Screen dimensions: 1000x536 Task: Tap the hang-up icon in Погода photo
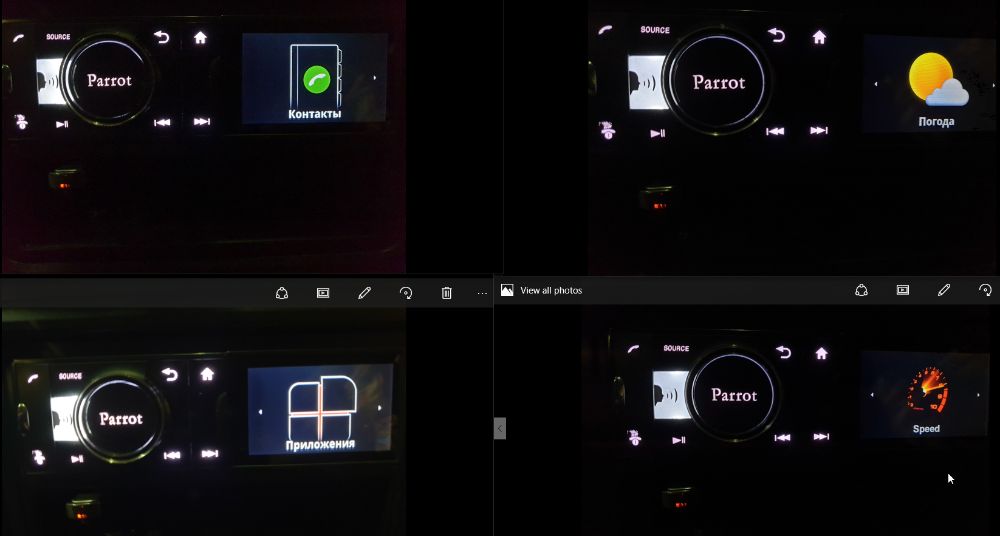(x=607, y=130)
